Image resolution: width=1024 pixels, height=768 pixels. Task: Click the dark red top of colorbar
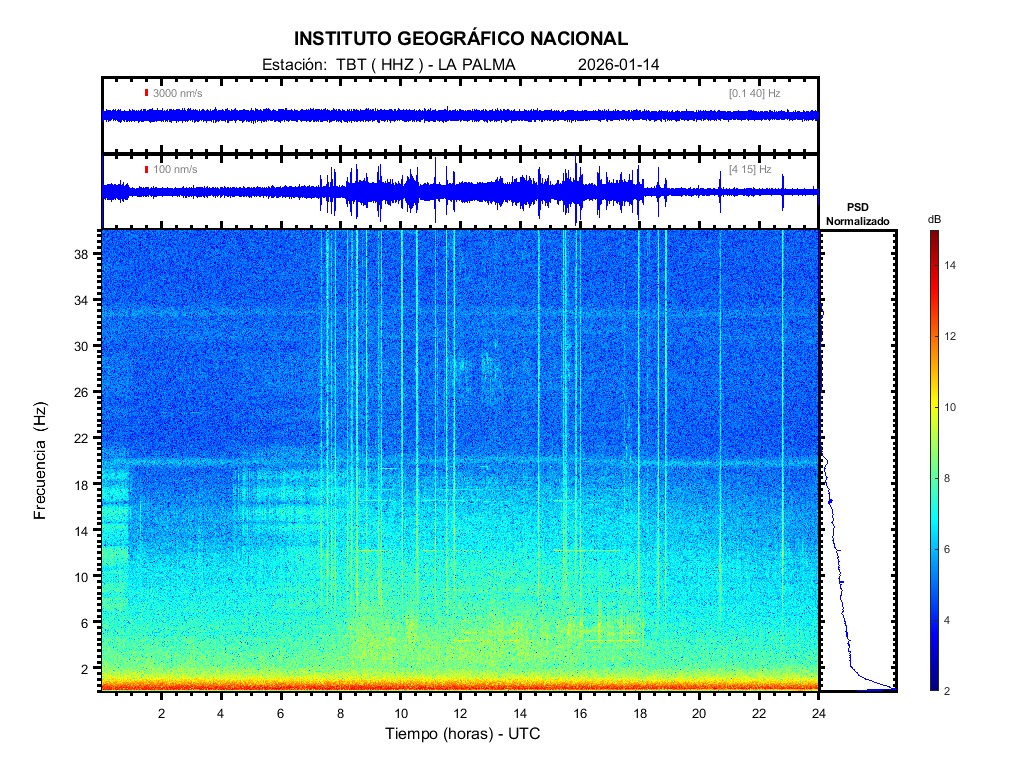point(933,235)
